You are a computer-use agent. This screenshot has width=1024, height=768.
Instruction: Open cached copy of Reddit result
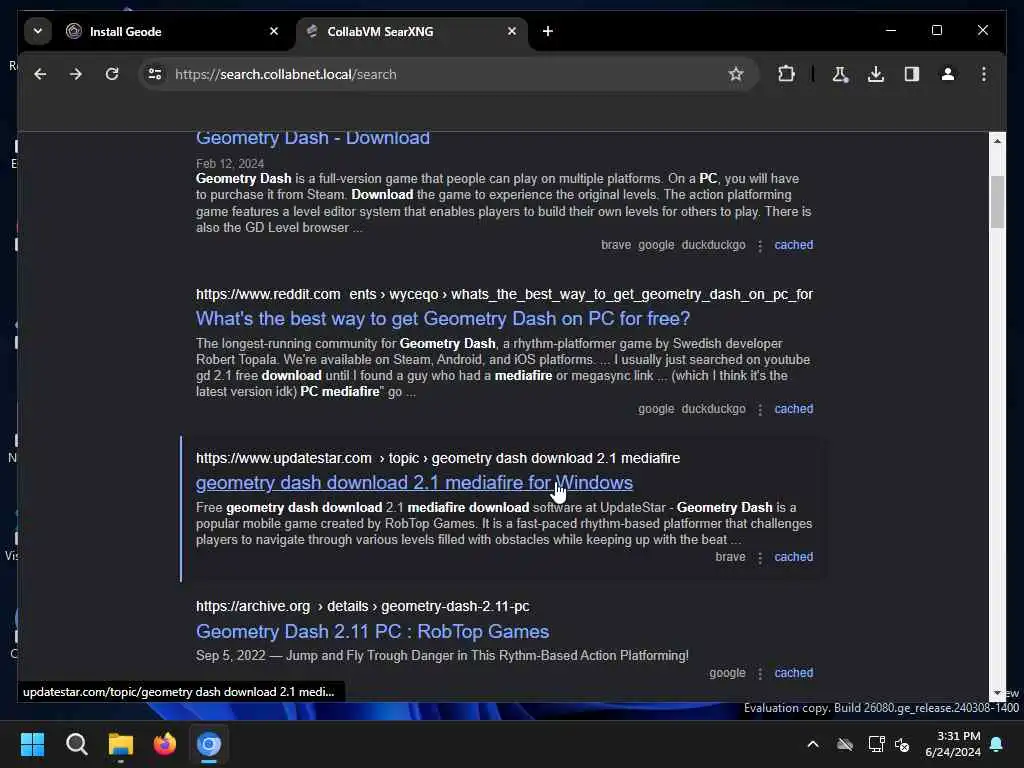click(793, 409)
